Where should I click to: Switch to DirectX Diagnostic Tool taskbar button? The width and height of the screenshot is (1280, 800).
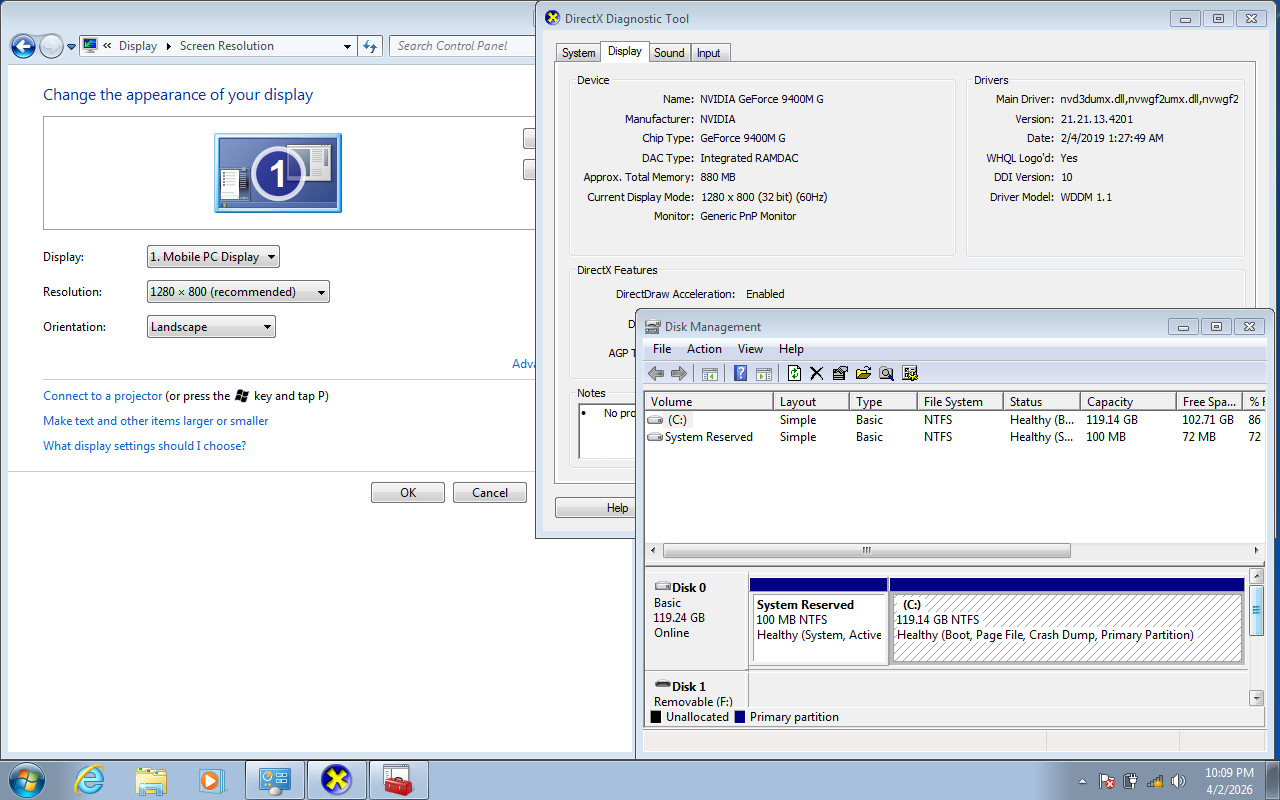click(x=336, y=780)
